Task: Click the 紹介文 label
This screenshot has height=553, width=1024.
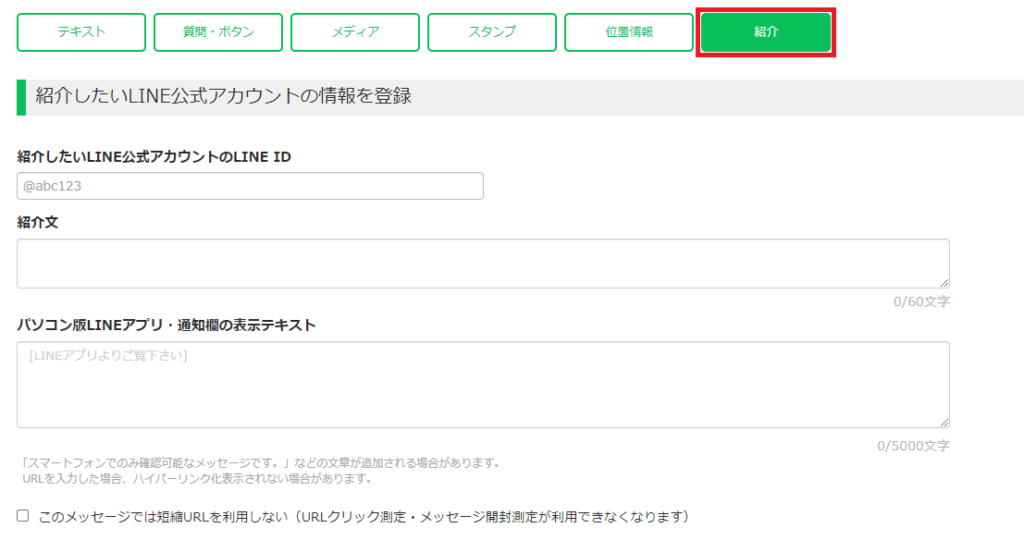Action: tap(38, 223)
